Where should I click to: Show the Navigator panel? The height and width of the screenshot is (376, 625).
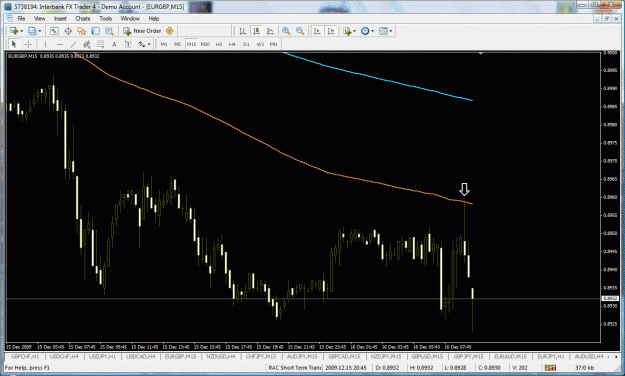tap(82, 31)
